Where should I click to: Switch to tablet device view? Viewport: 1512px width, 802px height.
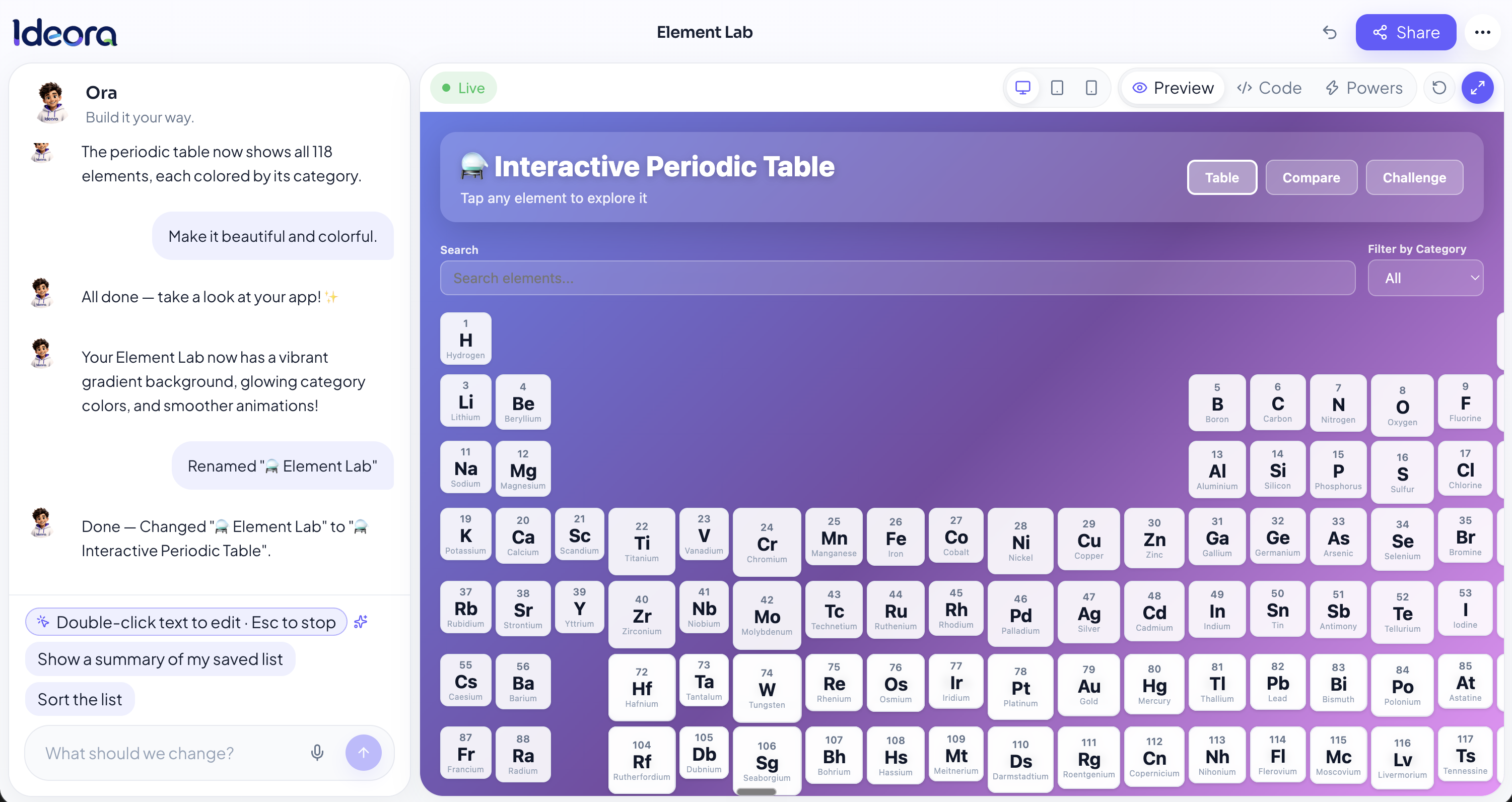point(1057,88)
